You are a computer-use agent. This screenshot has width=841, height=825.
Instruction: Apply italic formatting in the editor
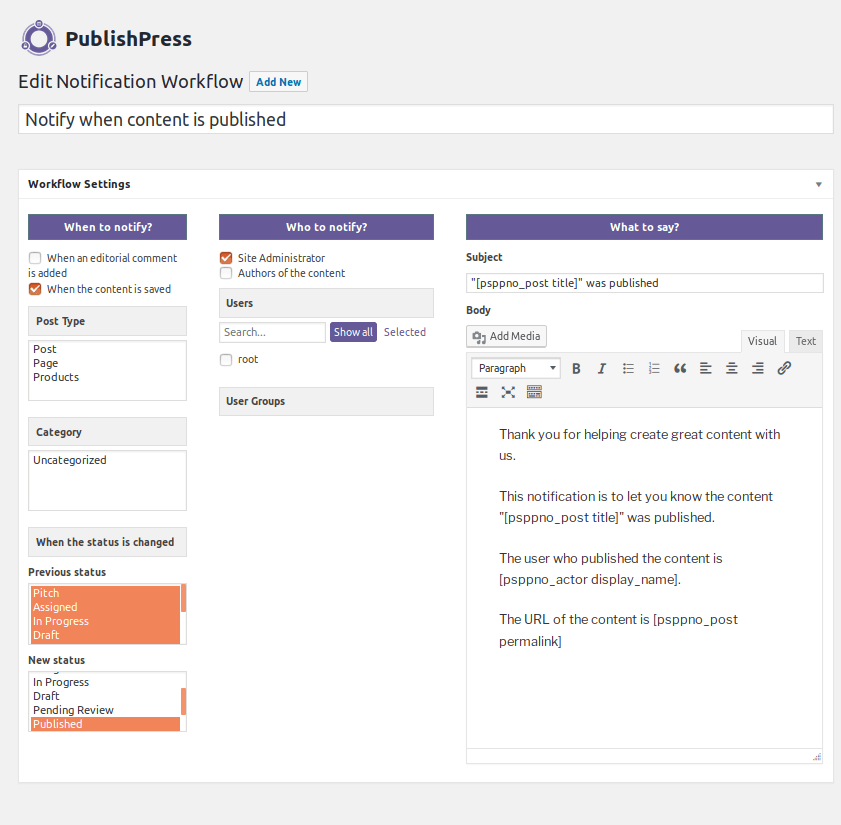click(602, 368)
